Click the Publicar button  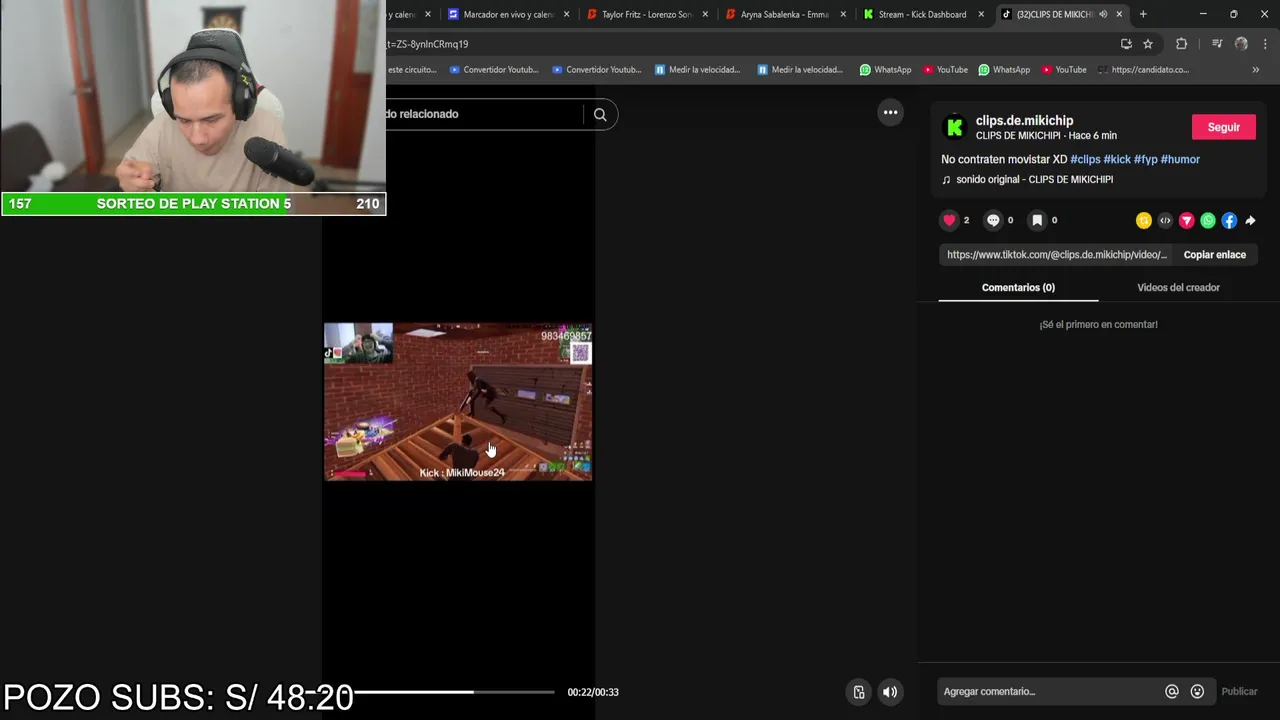pos(1239,691)
